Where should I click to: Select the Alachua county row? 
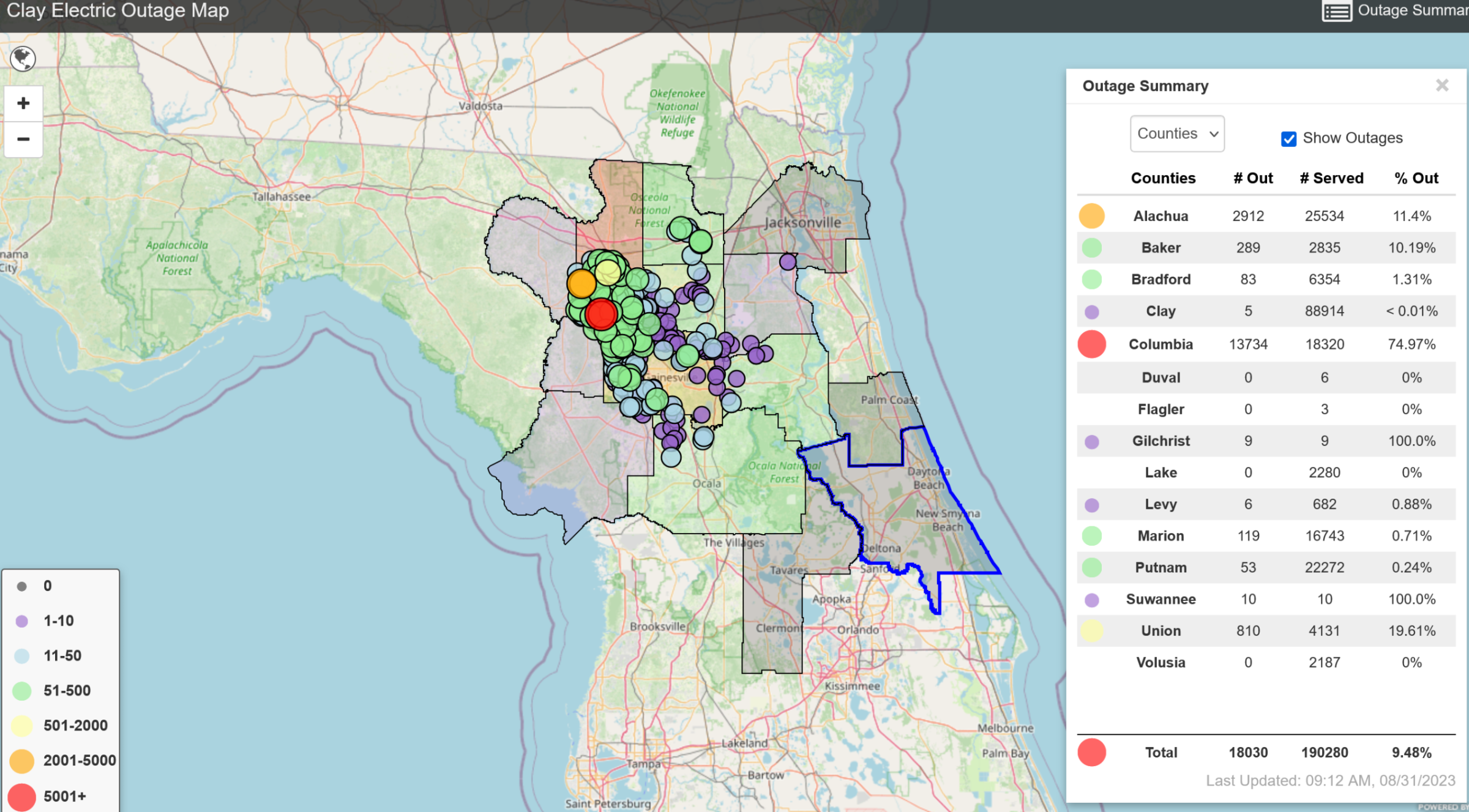tap(1266, 216)
